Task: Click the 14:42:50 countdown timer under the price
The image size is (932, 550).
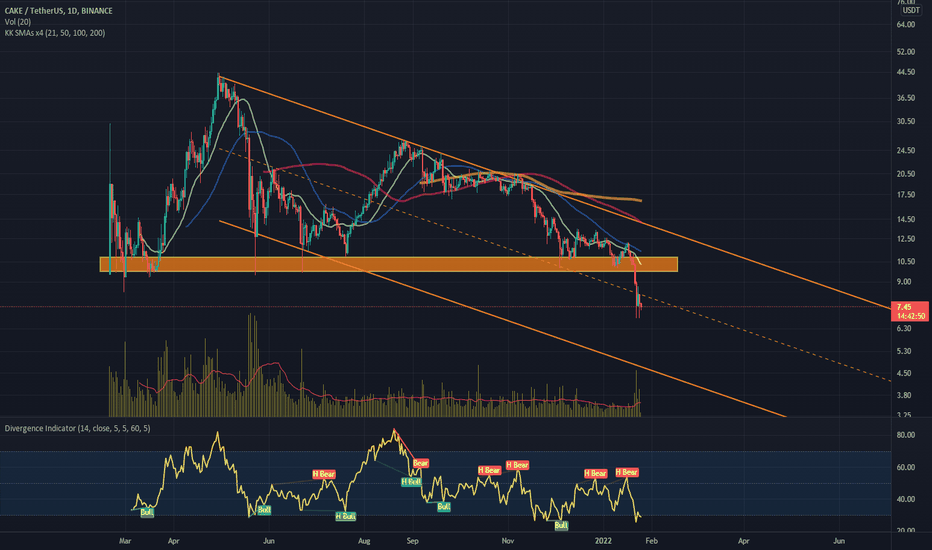Action: 911,316
